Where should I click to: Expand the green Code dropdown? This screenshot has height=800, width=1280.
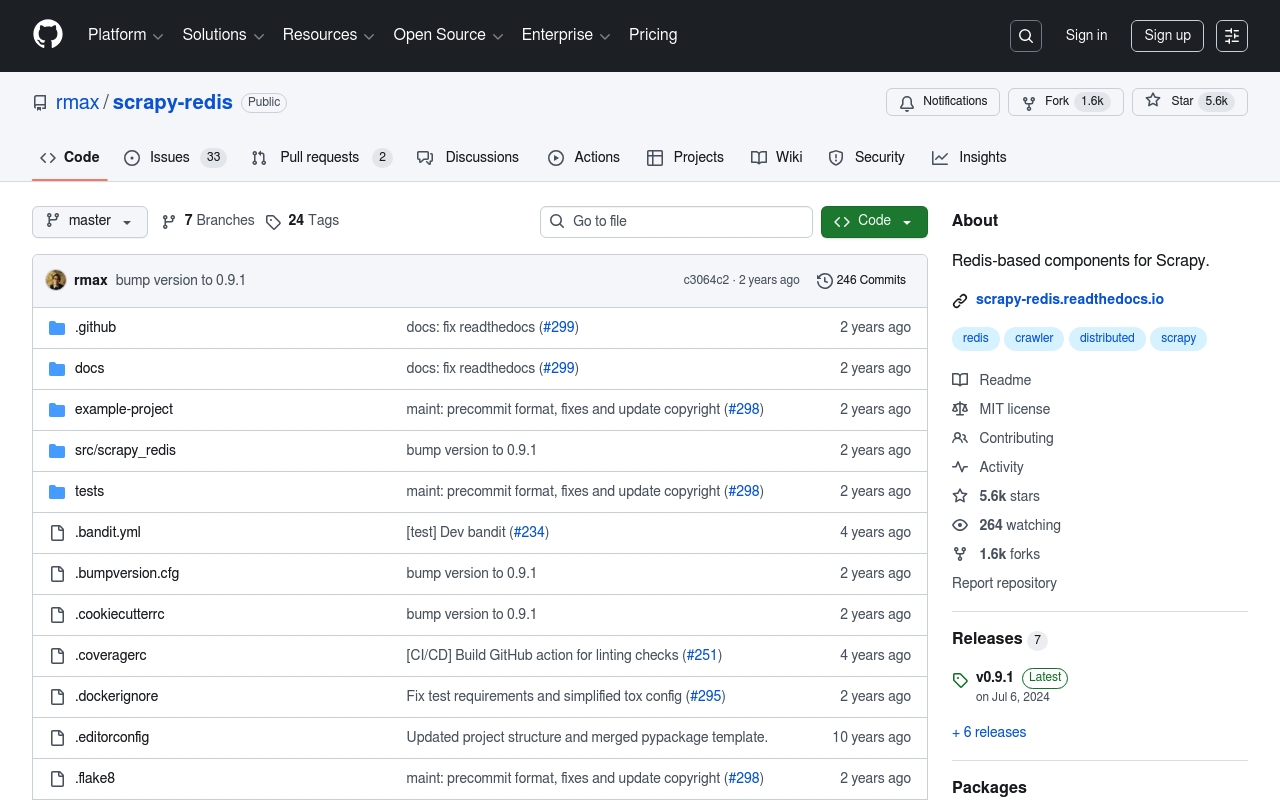[x=874, y=221]
